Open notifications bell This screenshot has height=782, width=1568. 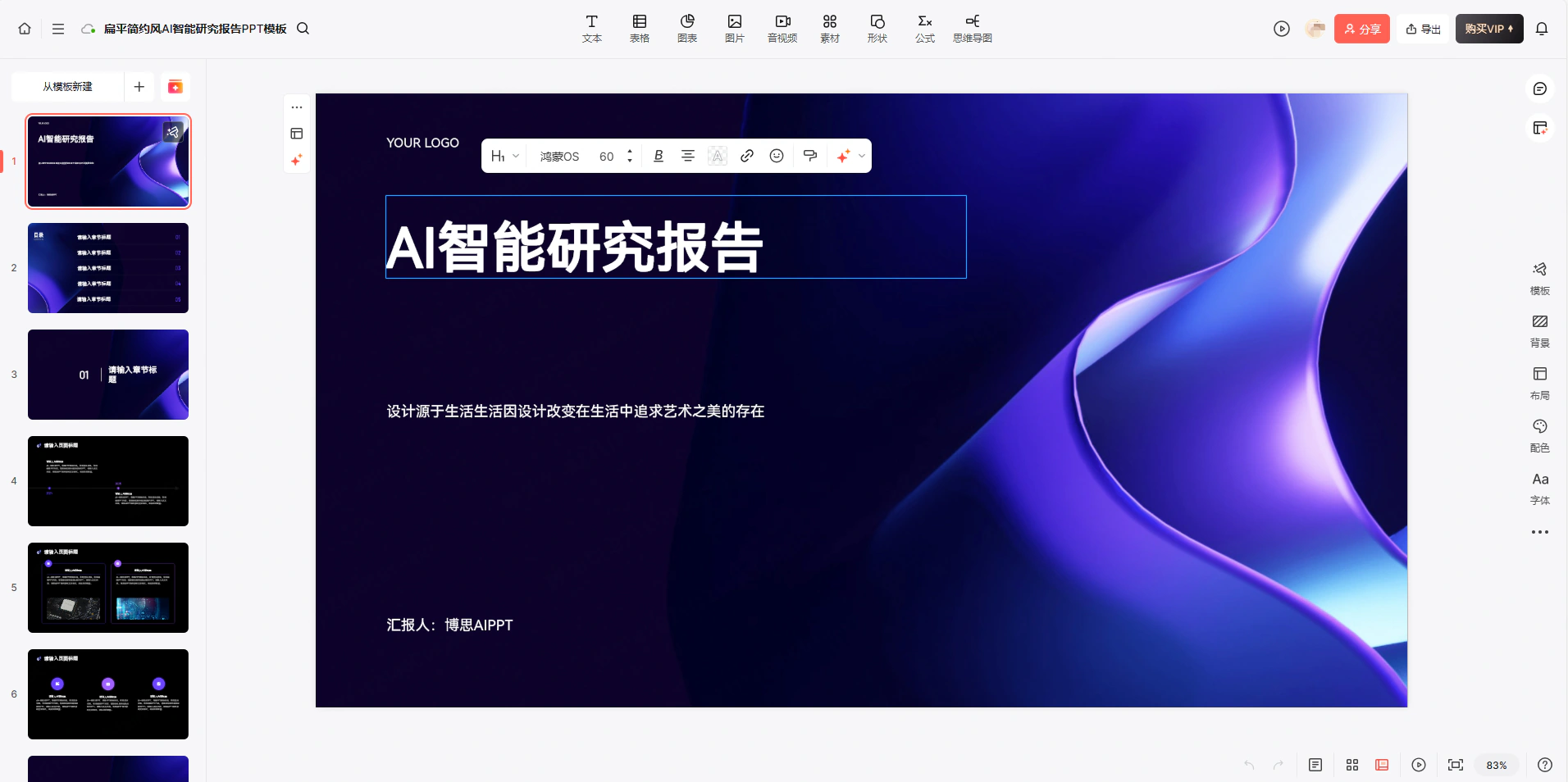coord(1542,29)
